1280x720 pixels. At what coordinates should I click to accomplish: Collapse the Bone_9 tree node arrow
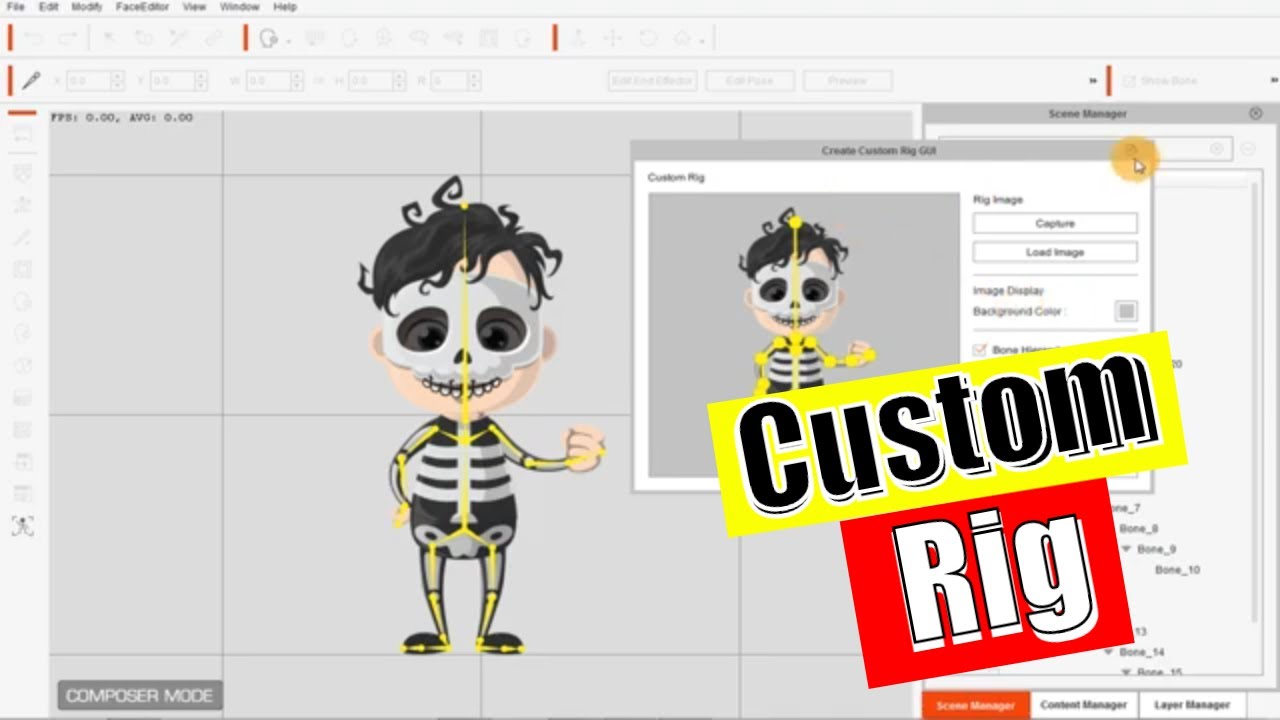pyautogui.click(x=1127, y=549)
